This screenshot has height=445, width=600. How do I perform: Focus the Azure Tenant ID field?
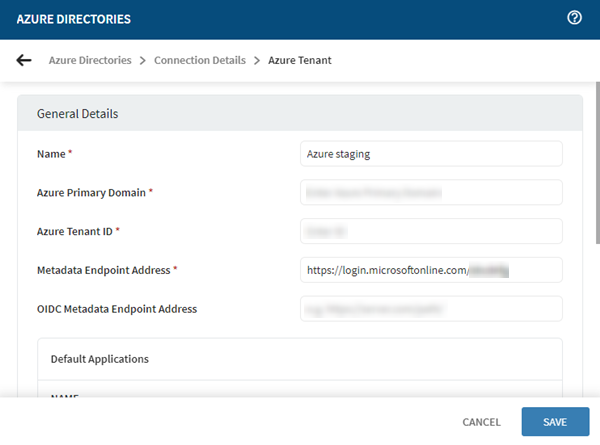pos(431,231)
